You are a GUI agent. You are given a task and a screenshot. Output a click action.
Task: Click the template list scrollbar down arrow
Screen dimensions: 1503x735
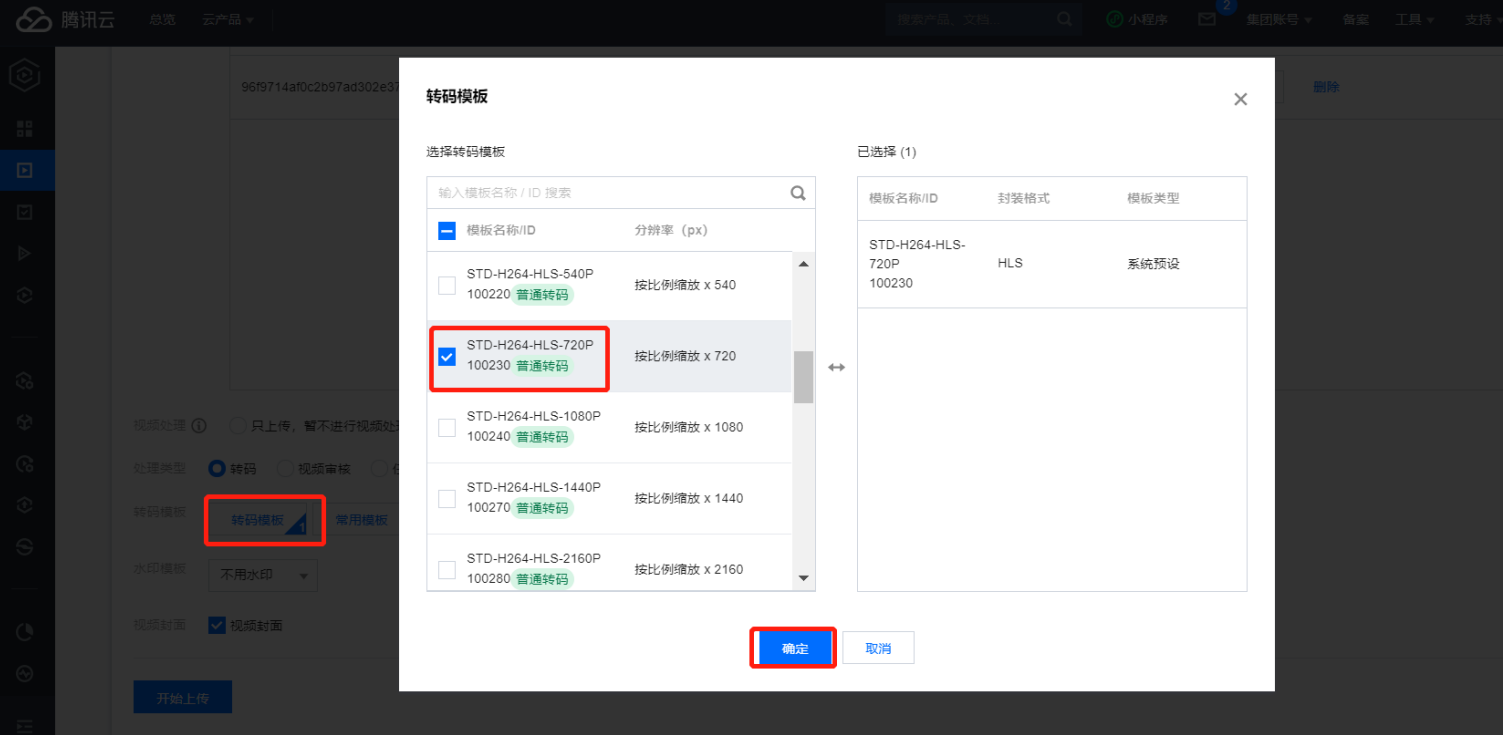point(803,578)
